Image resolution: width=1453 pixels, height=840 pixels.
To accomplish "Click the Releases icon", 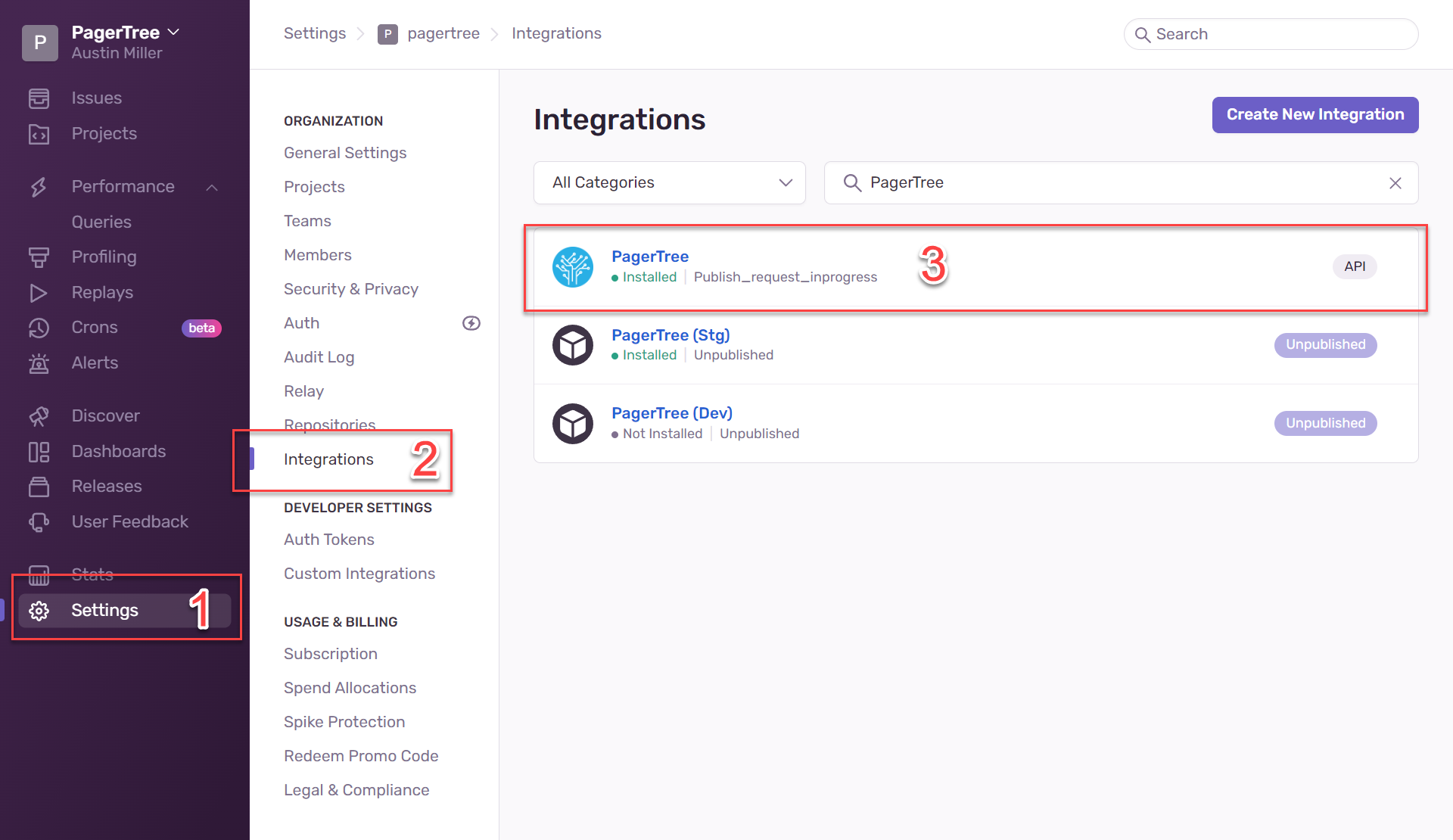I will [39, 486].
